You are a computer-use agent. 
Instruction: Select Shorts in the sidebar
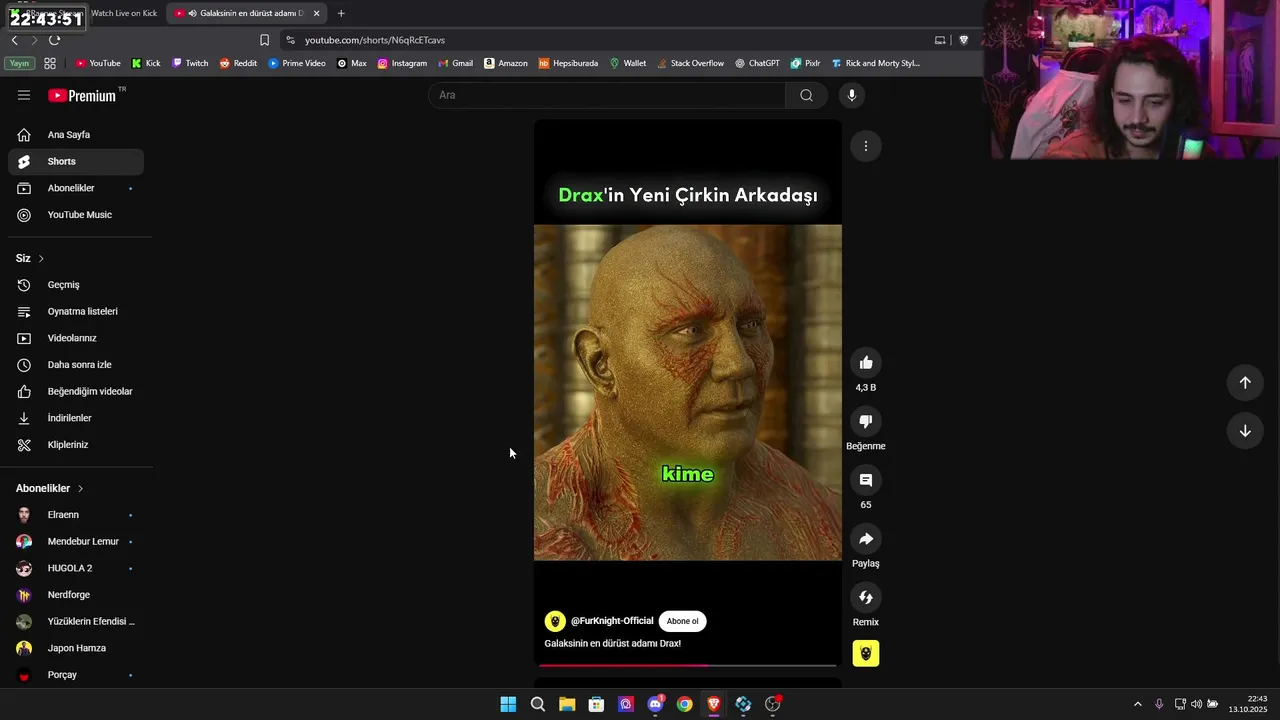(76, 161)
